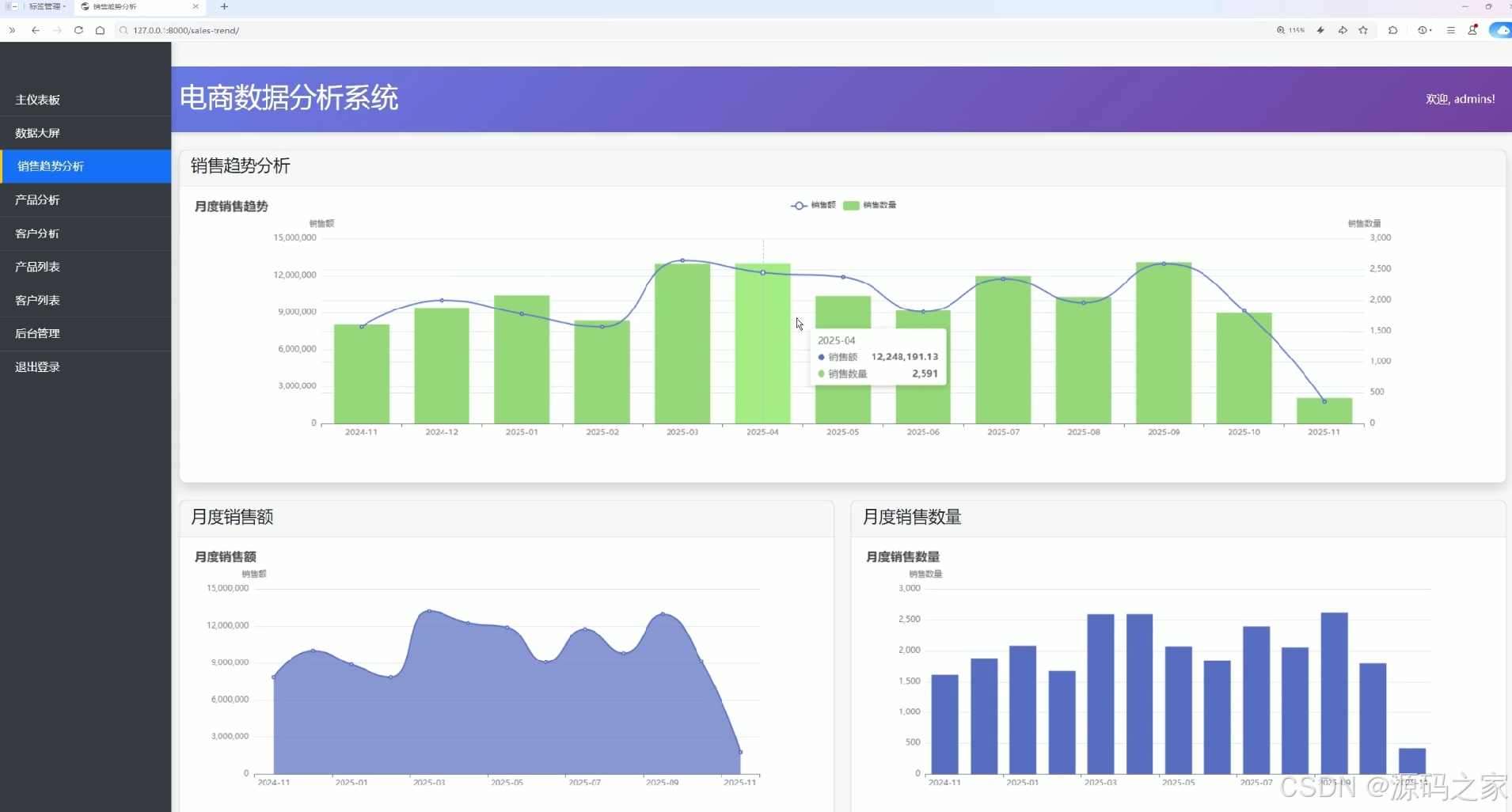Click the 2025-07 line point in trend chart
This screenshot has height=812, width=1512.
[x=1003, y=279]
